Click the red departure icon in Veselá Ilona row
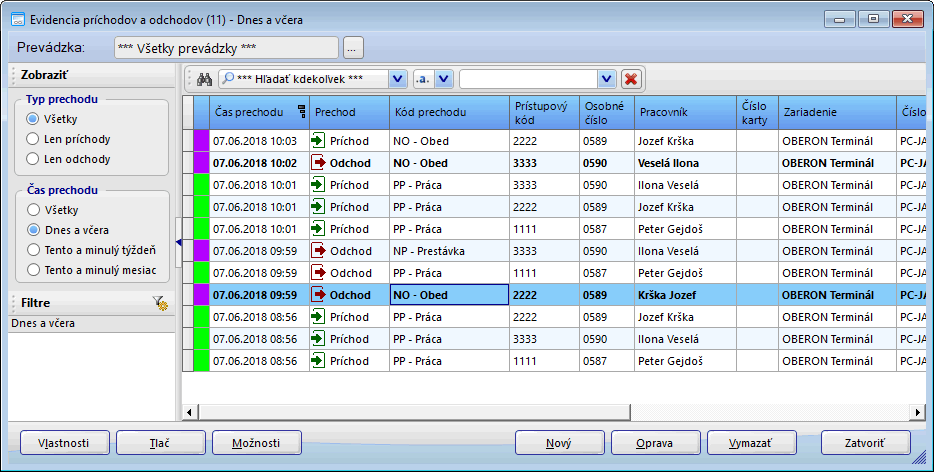Screen dimensions: 934x472 pyautogui.click(x=319, y=162)
